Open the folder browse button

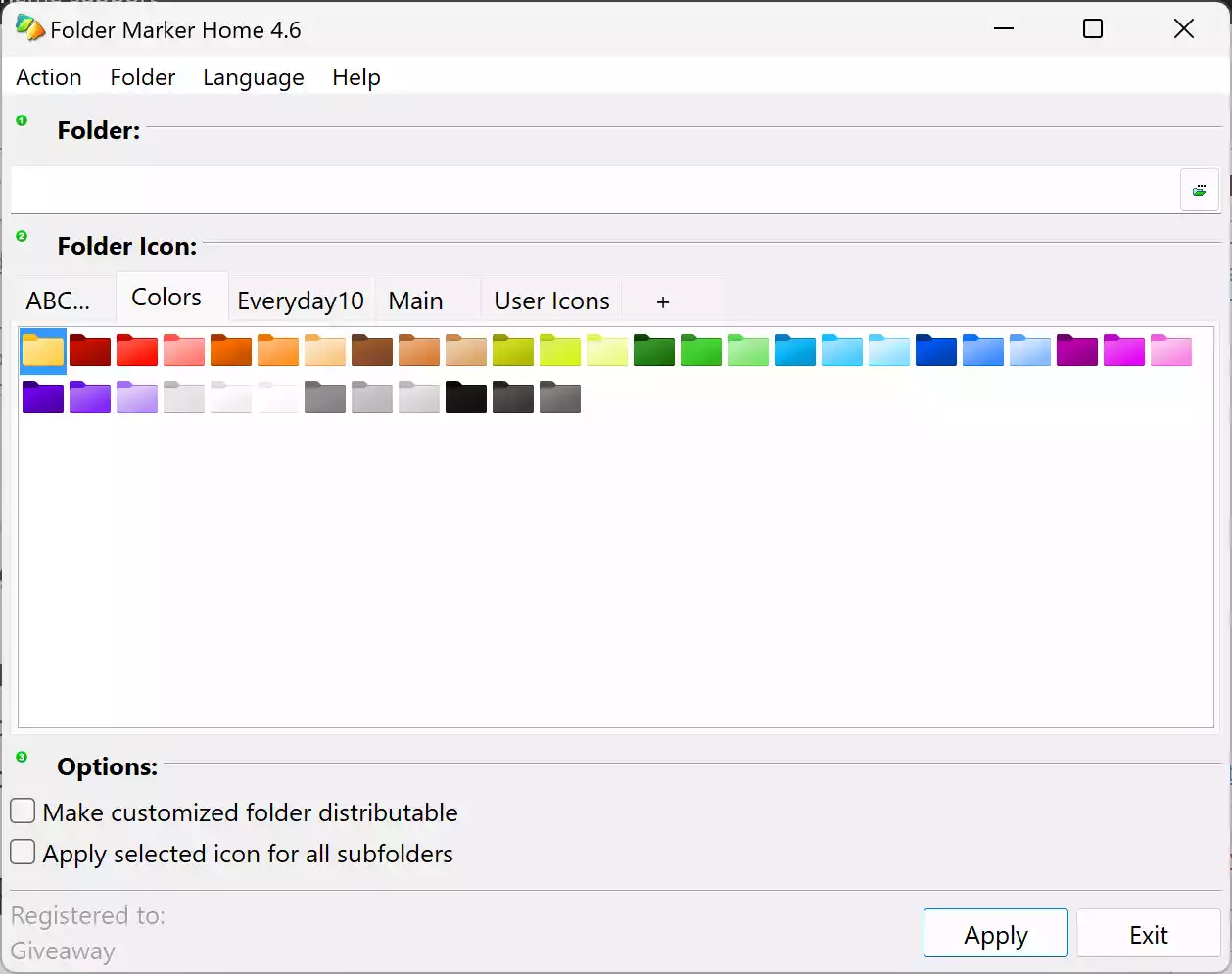[x=1199, y=190]
